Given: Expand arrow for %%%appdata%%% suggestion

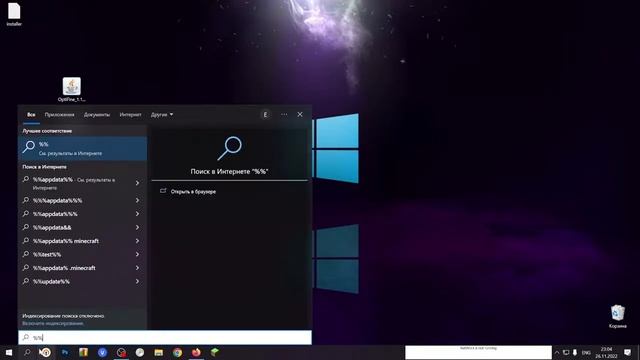Looking at the screenshot, I should (138, 200).
